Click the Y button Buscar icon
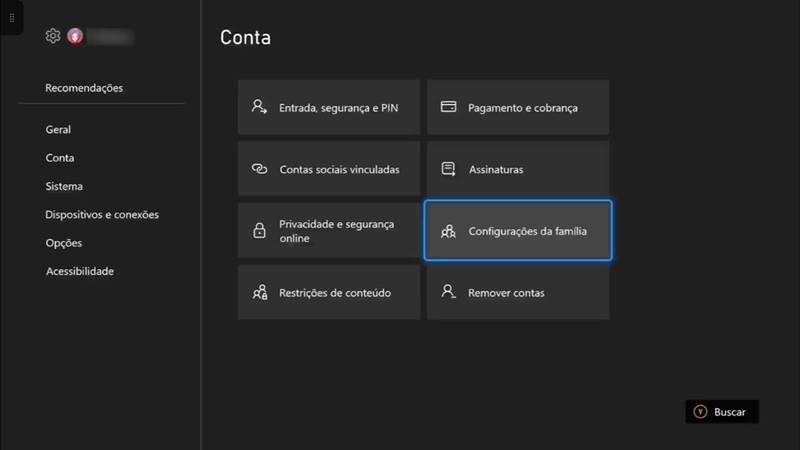Image resolution: width=800 pixels, height=450 pixels. 700,412
